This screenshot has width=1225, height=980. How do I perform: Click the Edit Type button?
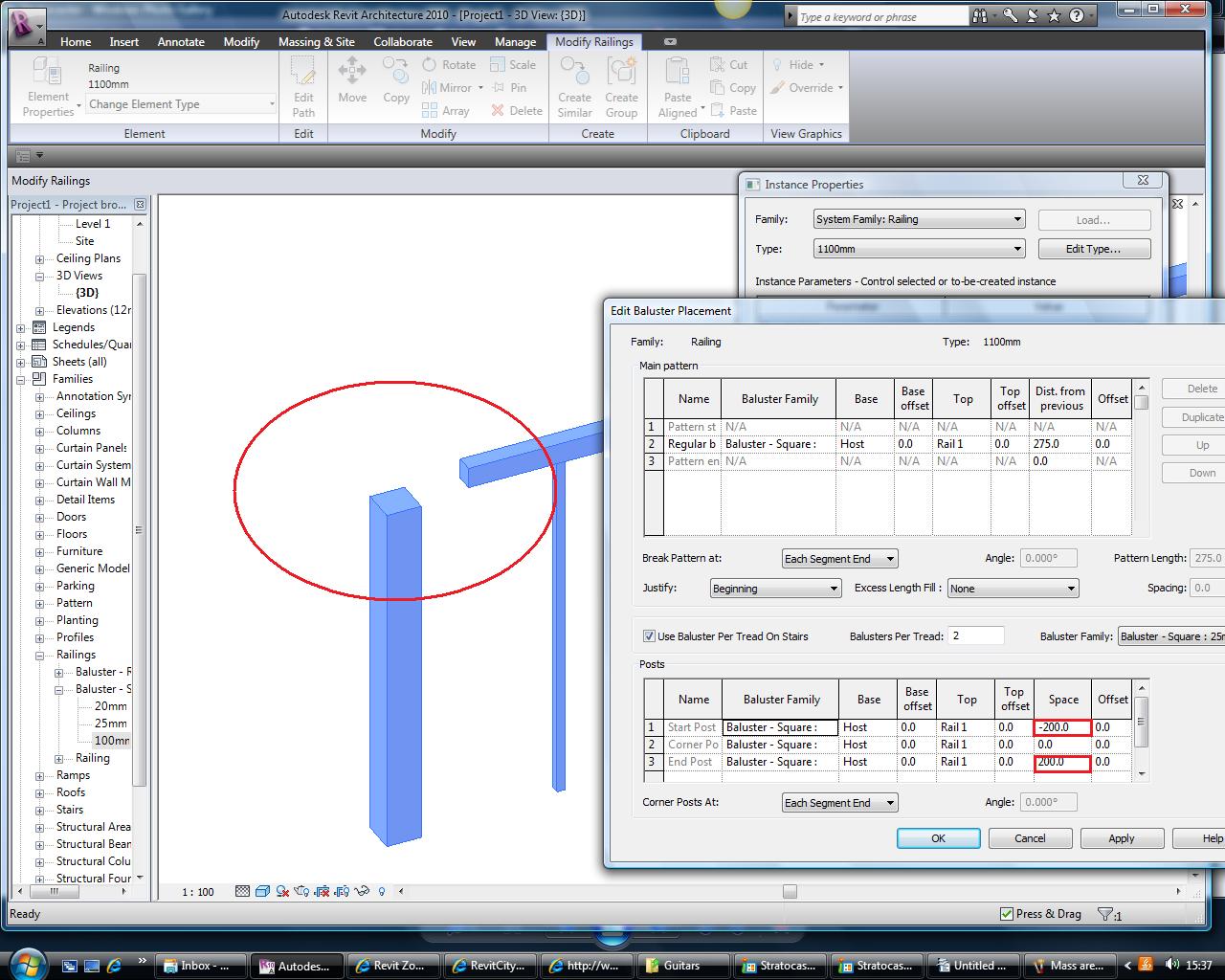[x=1094, y=249]
